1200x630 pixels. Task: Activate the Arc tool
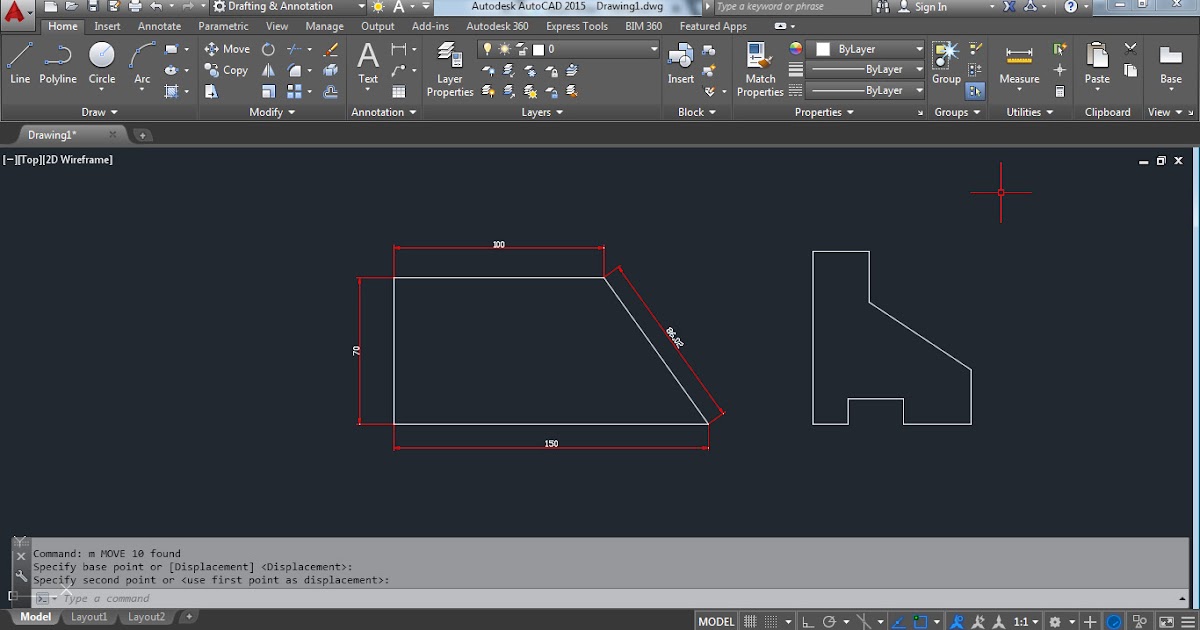pos(141,60)
